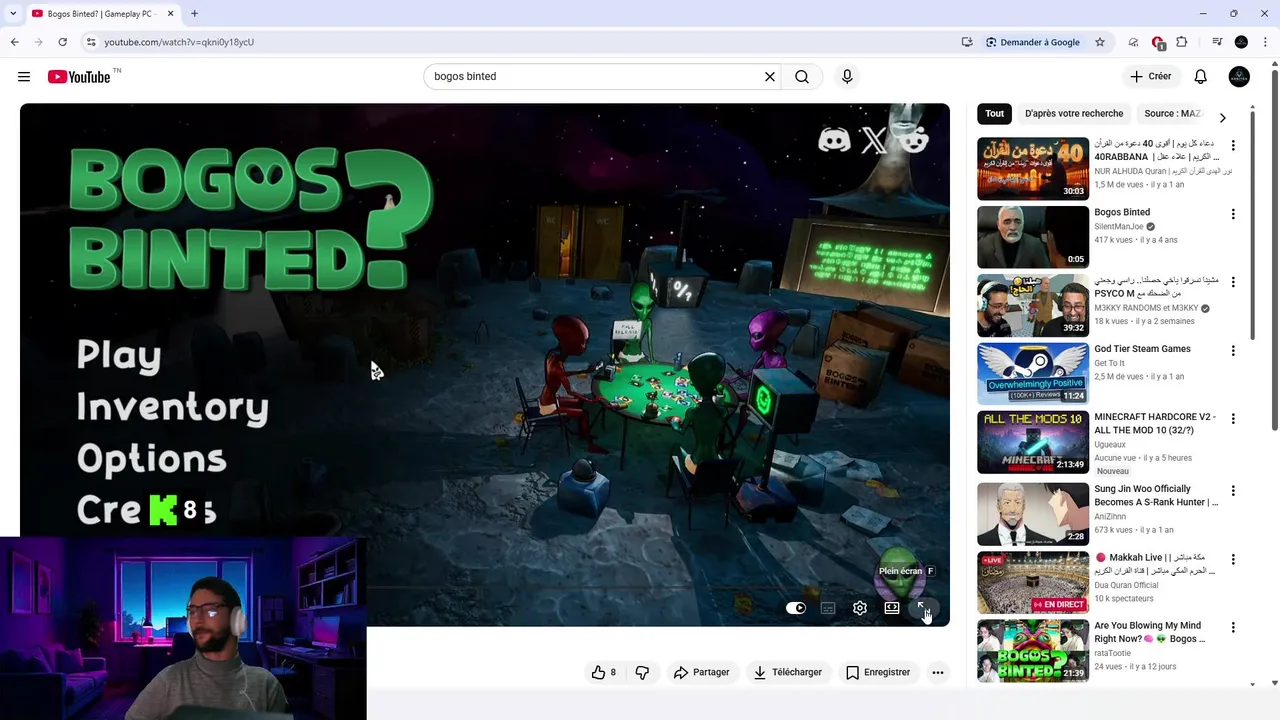The height and width of the screenshot is (720, 1280).
Task: Open options for Minecraft Hardcore V2 video
Action: click(1233, 419)
